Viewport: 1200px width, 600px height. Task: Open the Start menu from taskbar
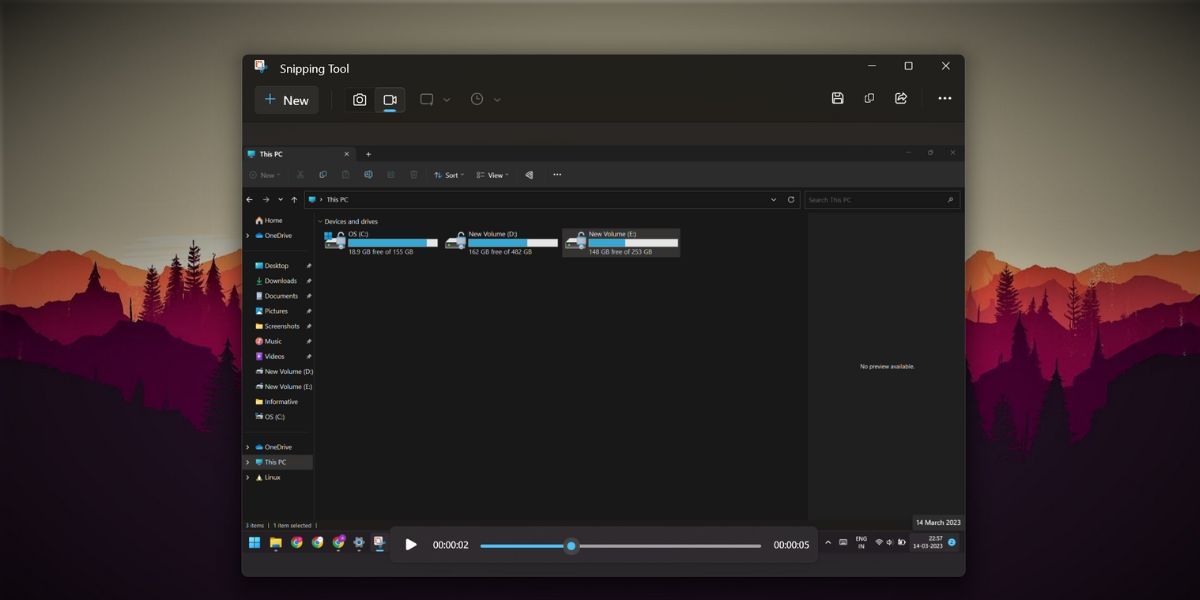(253, 543)
